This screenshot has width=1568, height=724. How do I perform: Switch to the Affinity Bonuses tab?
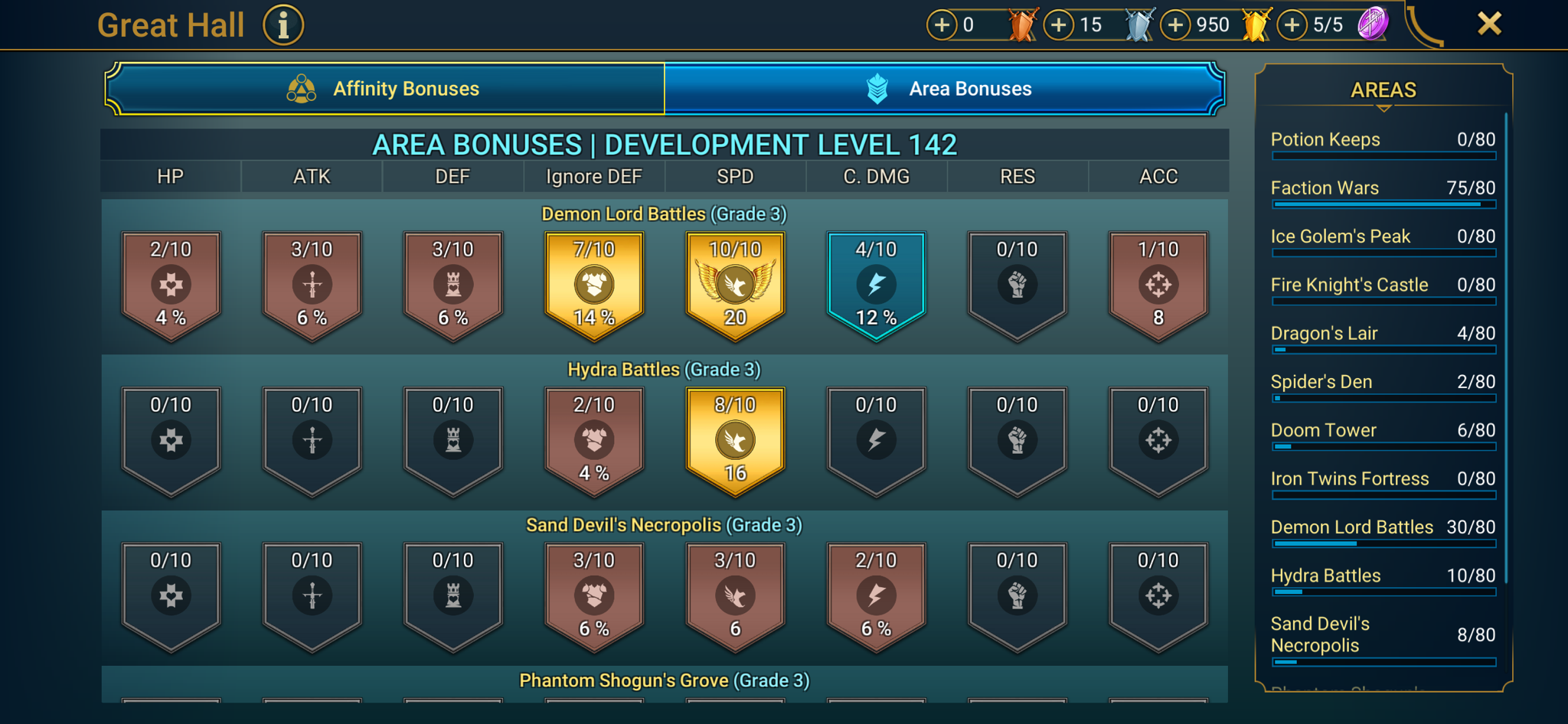point(385,89)
